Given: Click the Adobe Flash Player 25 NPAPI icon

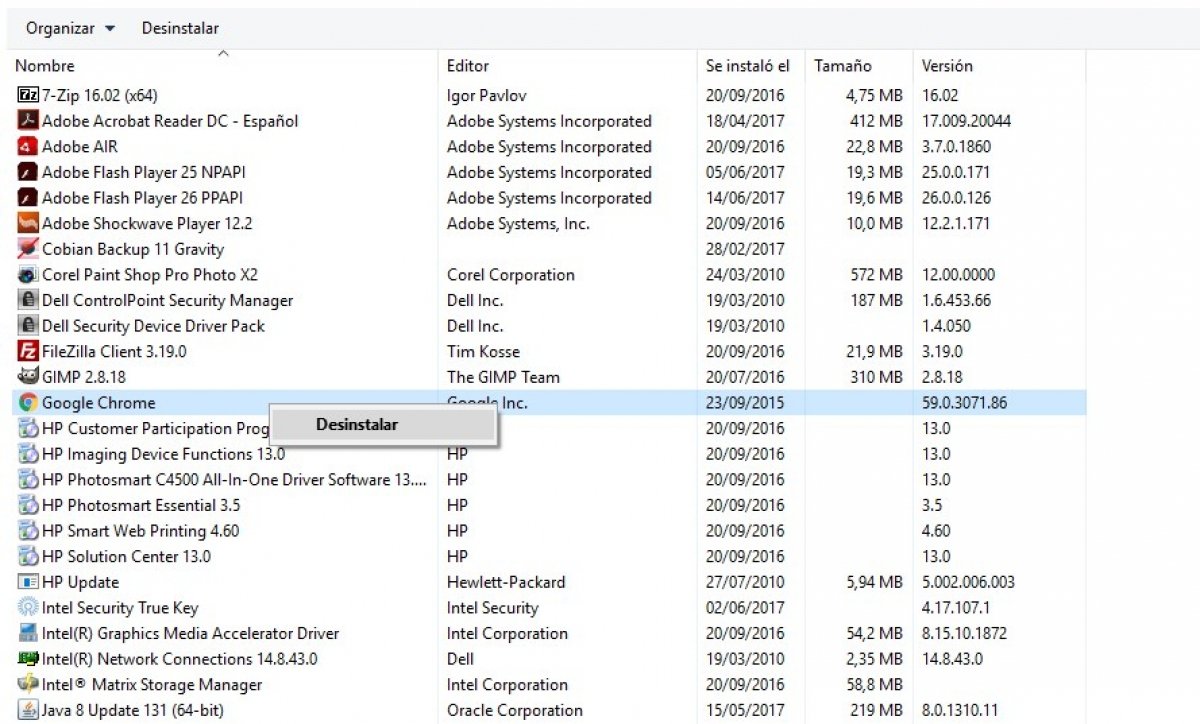Looking at the screenshot, I should tap(28, 173).
